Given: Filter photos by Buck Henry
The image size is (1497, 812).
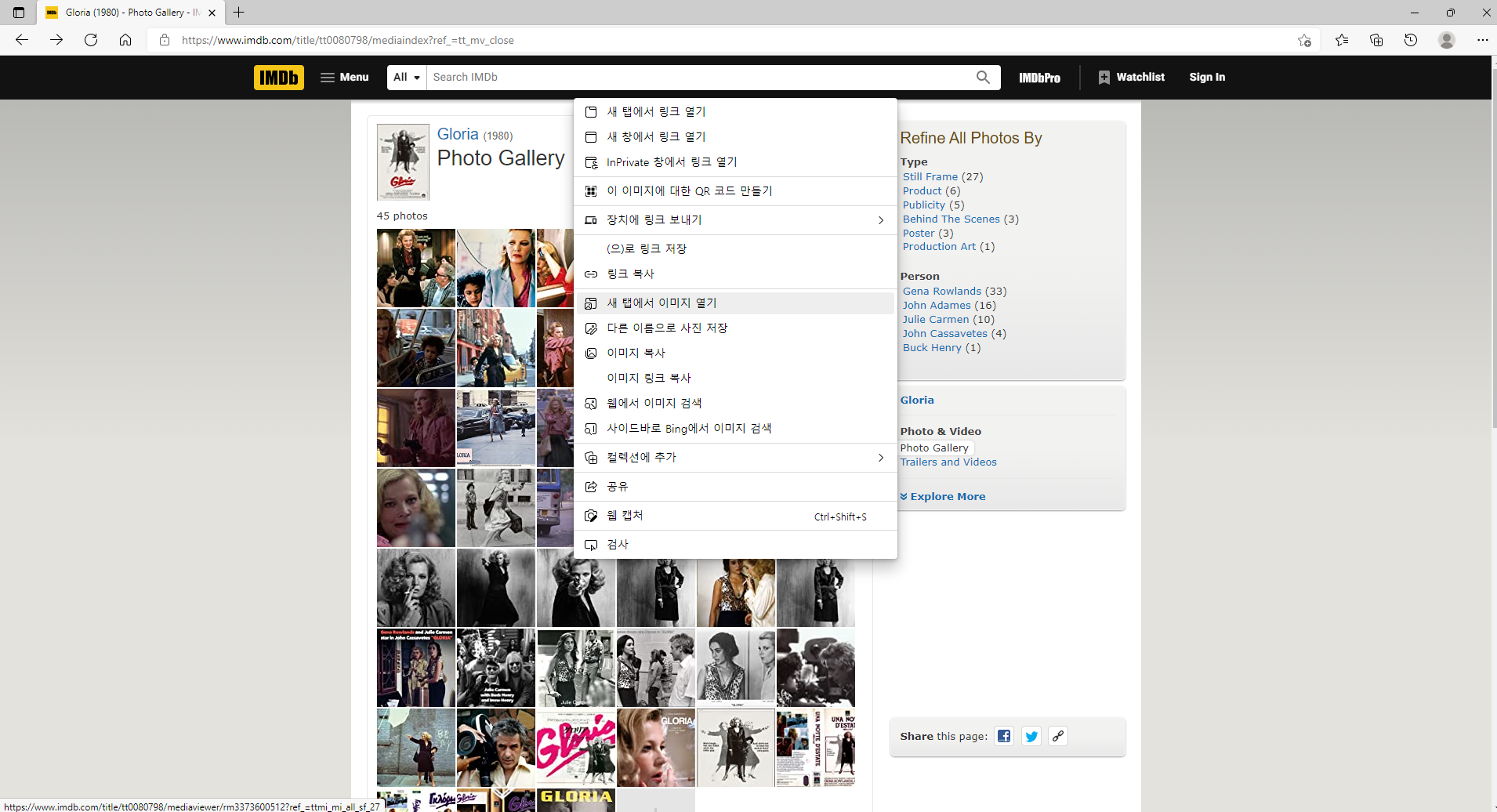Looking at the screenshot, I should click(x=932, y=348).
